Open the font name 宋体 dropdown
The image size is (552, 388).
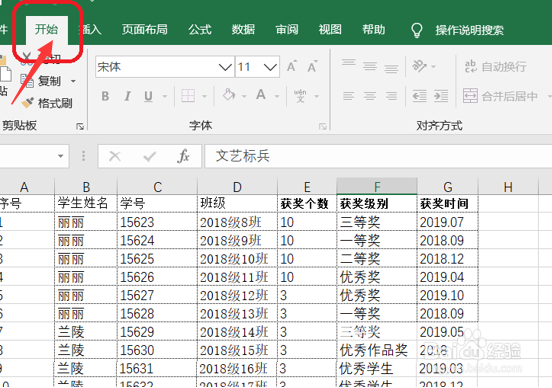tap(225, 67)
